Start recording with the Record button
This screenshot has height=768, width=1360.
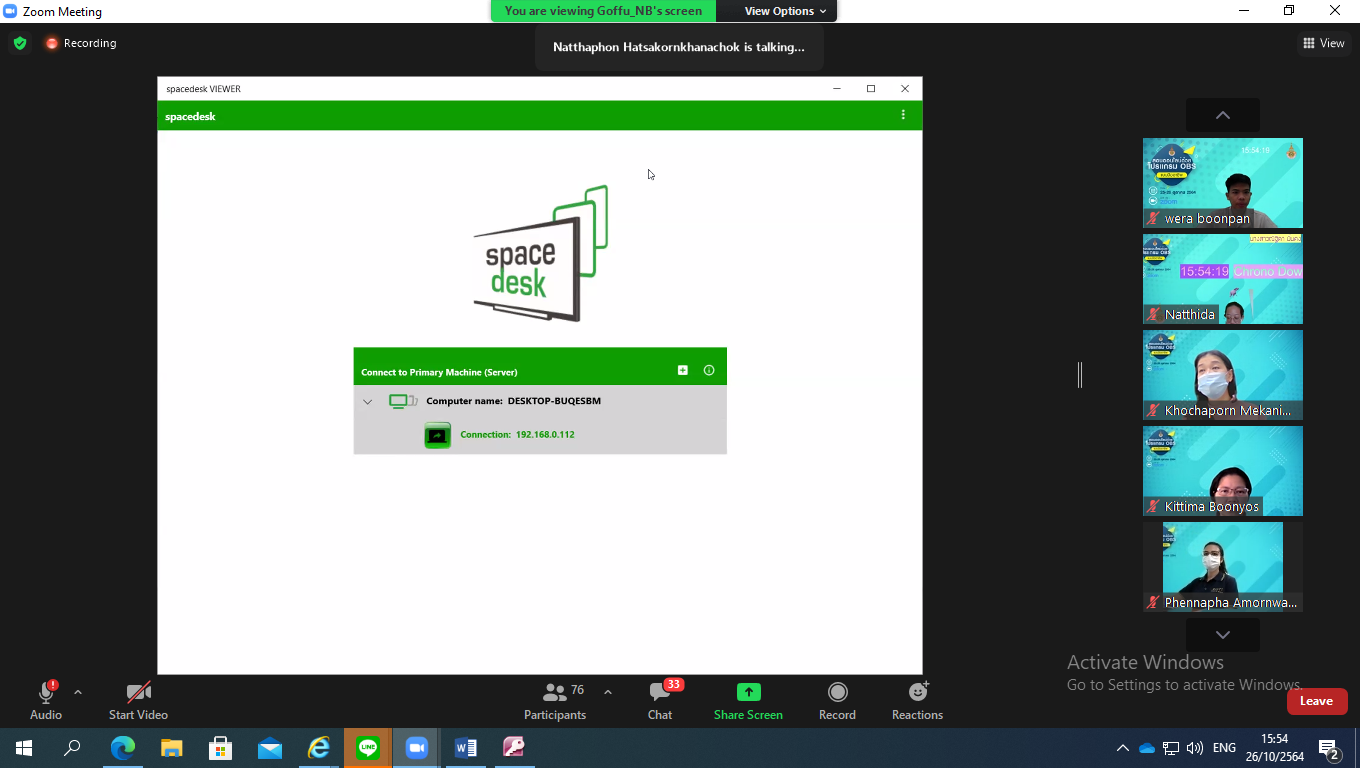837,700
